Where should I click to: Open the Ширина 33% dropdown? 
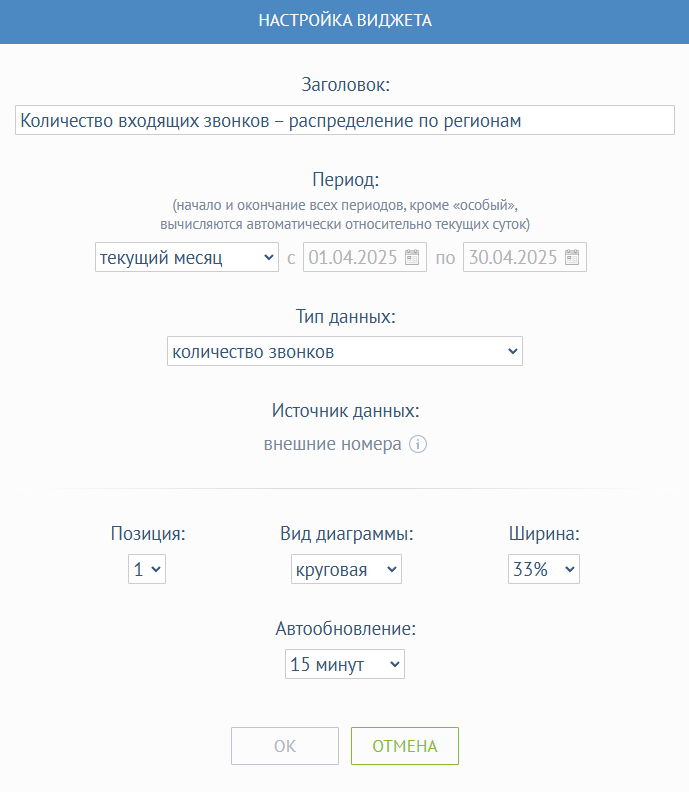[544, 569]
